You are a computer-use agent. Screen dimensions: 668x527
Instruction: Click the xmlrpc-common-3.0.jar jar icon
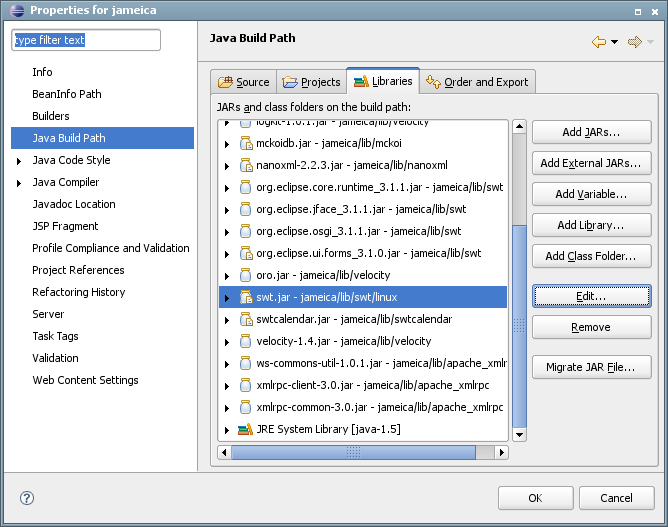click(245, 408)
